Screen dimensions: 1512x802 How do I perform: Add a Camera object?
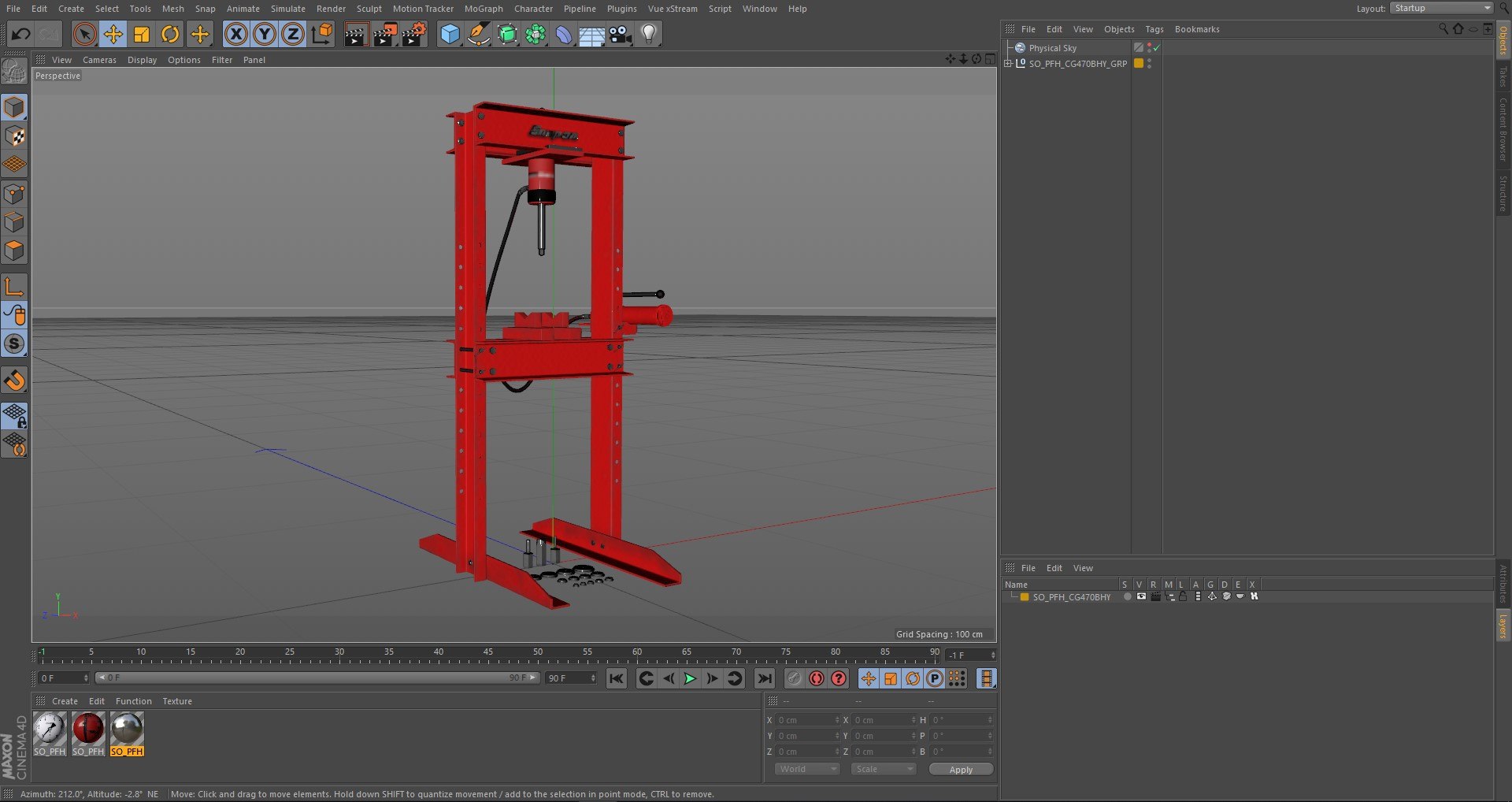[x=621, y=34]
